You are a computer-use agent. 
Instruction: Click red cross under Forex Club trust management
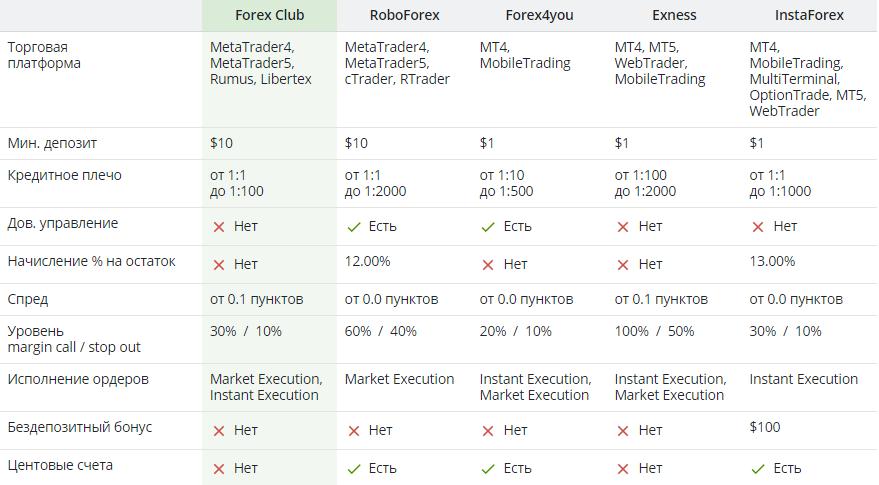coord(218,227)
